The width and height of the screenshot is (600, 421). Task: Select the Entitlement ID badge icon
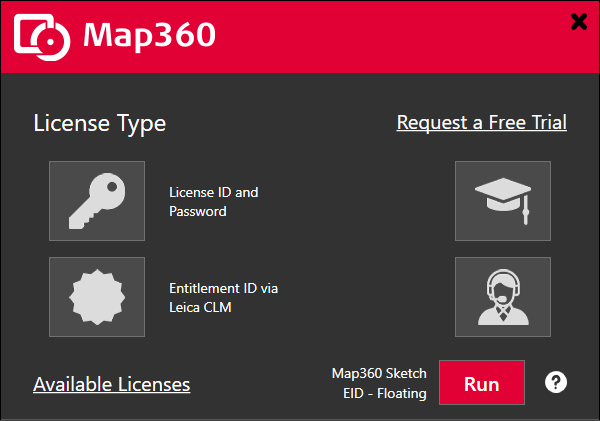[x=97, y=297]
